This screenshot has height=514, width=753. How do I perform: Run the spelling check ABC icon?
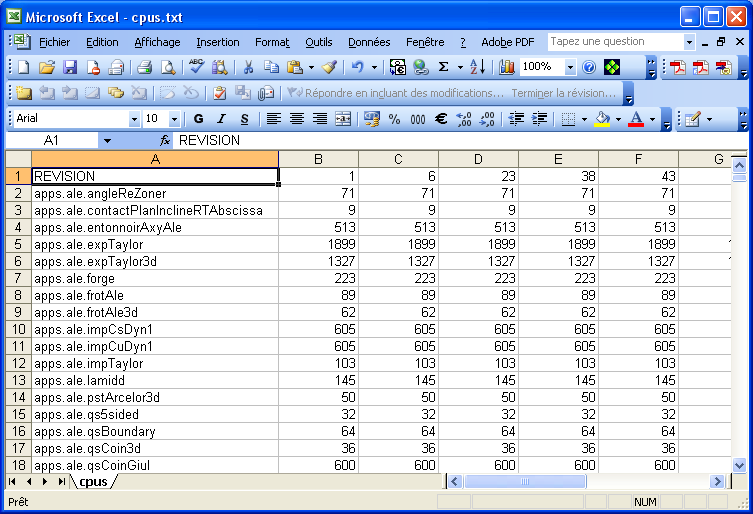click(x=196, y=67)
